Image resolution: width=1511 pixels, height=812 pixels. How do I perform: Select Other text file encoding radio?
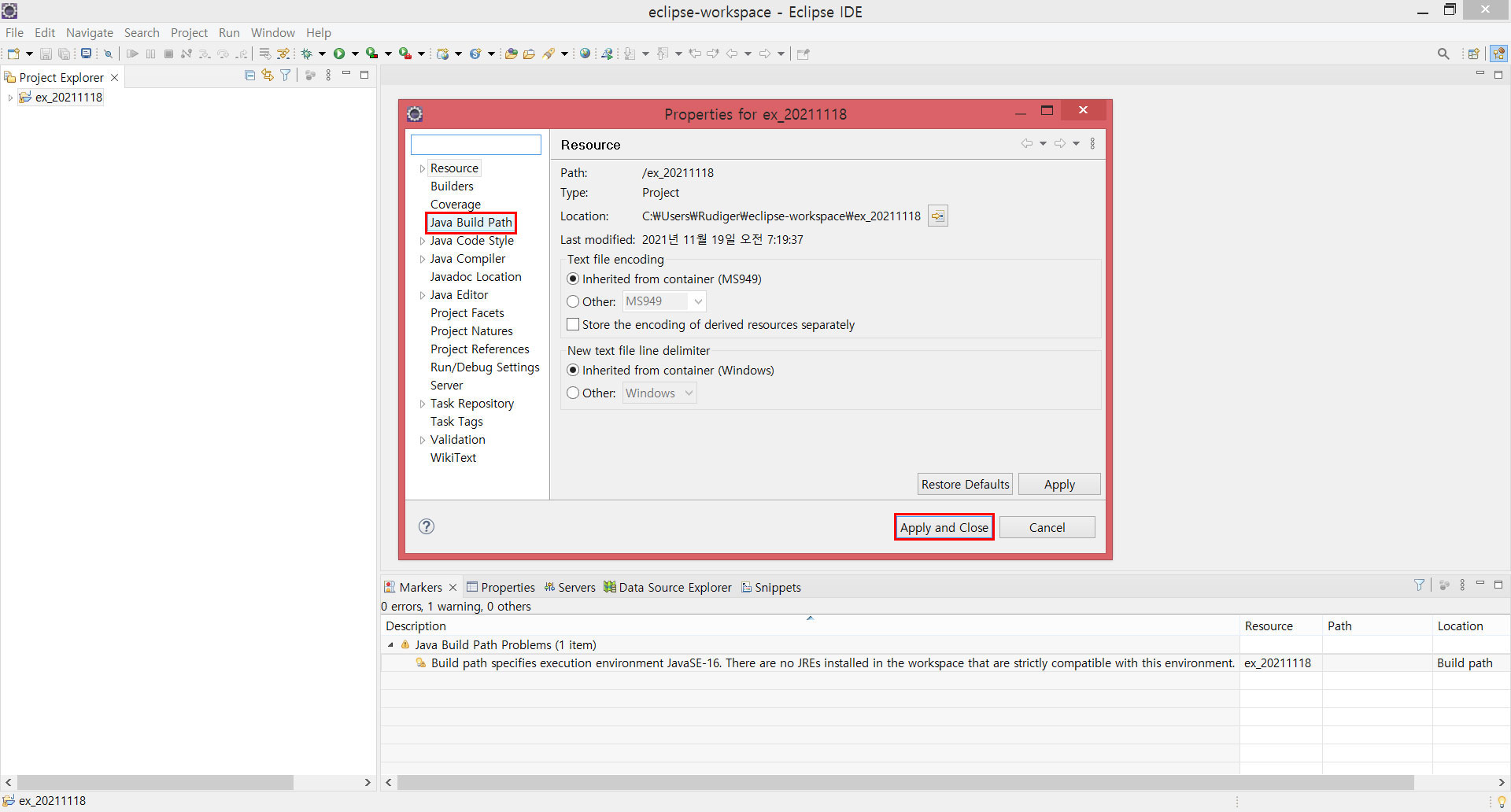591,301
